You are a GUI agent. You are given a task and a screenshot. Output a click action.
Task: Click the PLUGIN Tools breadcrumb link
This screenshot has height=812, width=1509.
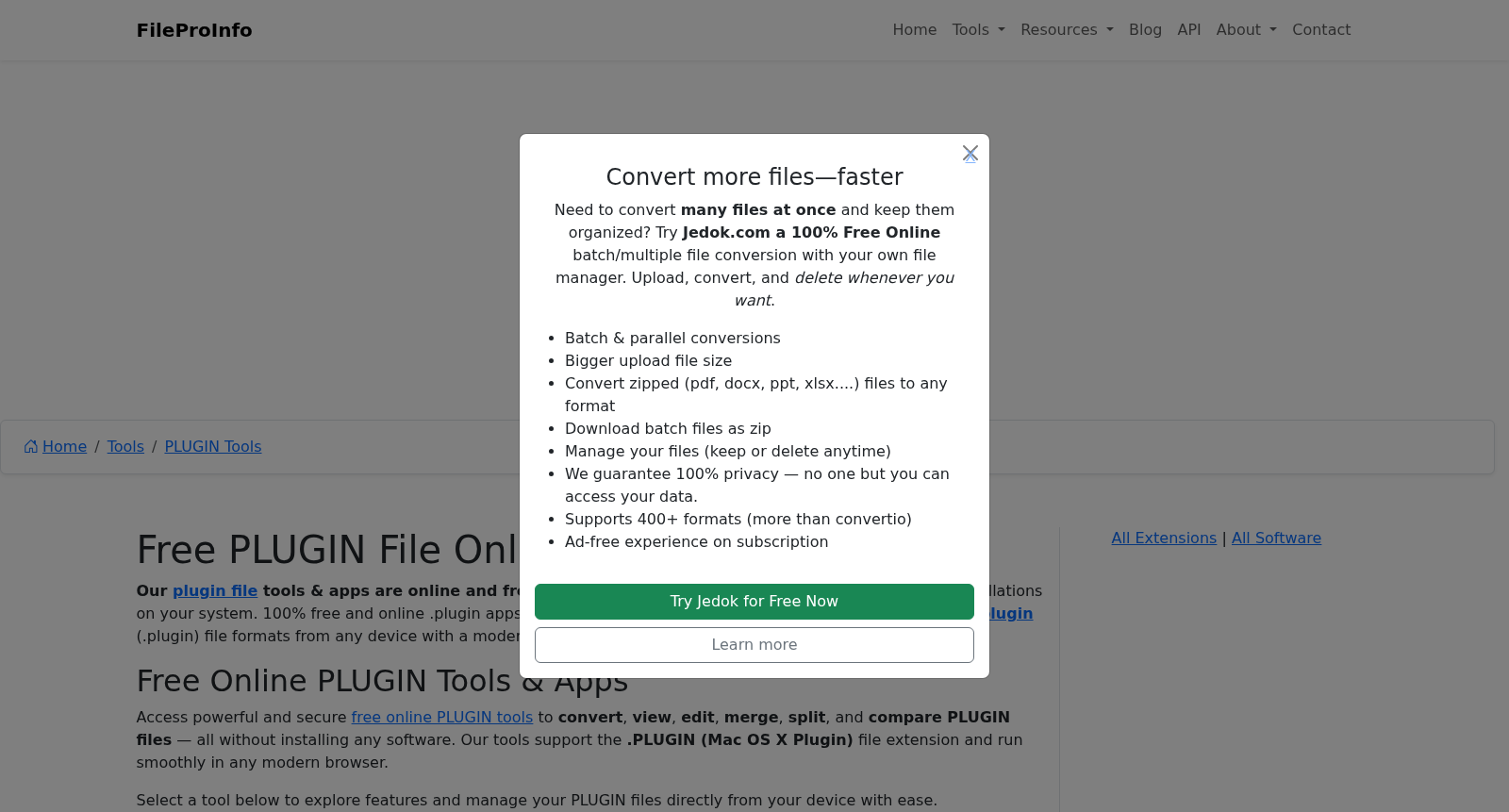pos(213,447)
